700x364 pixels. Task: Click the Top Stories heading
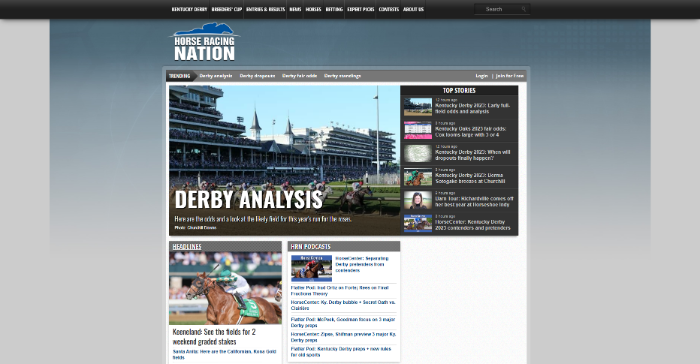459,91
